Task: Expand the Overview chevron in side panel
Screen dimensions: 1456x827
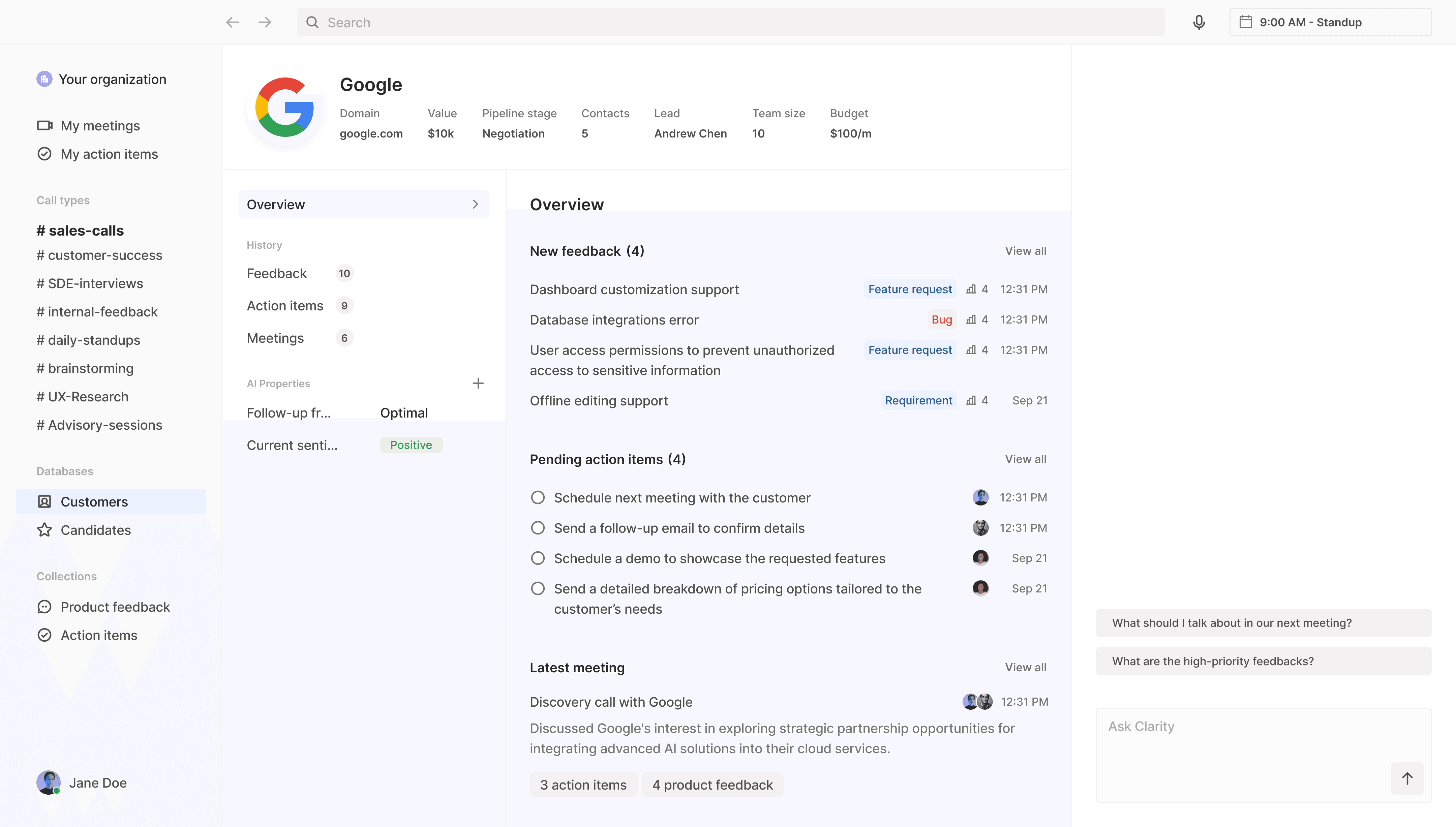Action: pyautogui.click(x=475, y=205)
